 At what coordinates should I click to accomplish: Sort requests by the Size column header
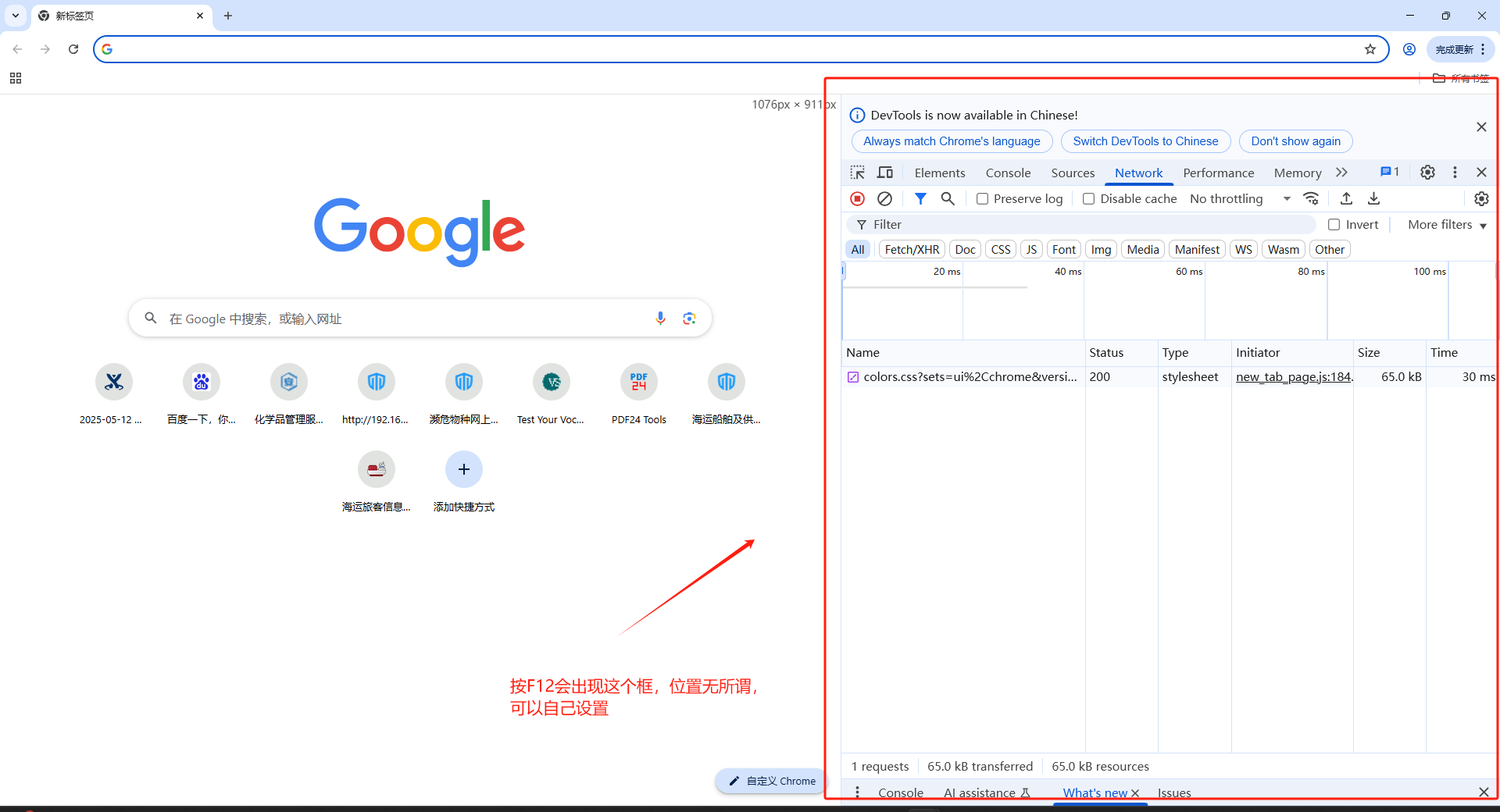tap(1389, 353)
